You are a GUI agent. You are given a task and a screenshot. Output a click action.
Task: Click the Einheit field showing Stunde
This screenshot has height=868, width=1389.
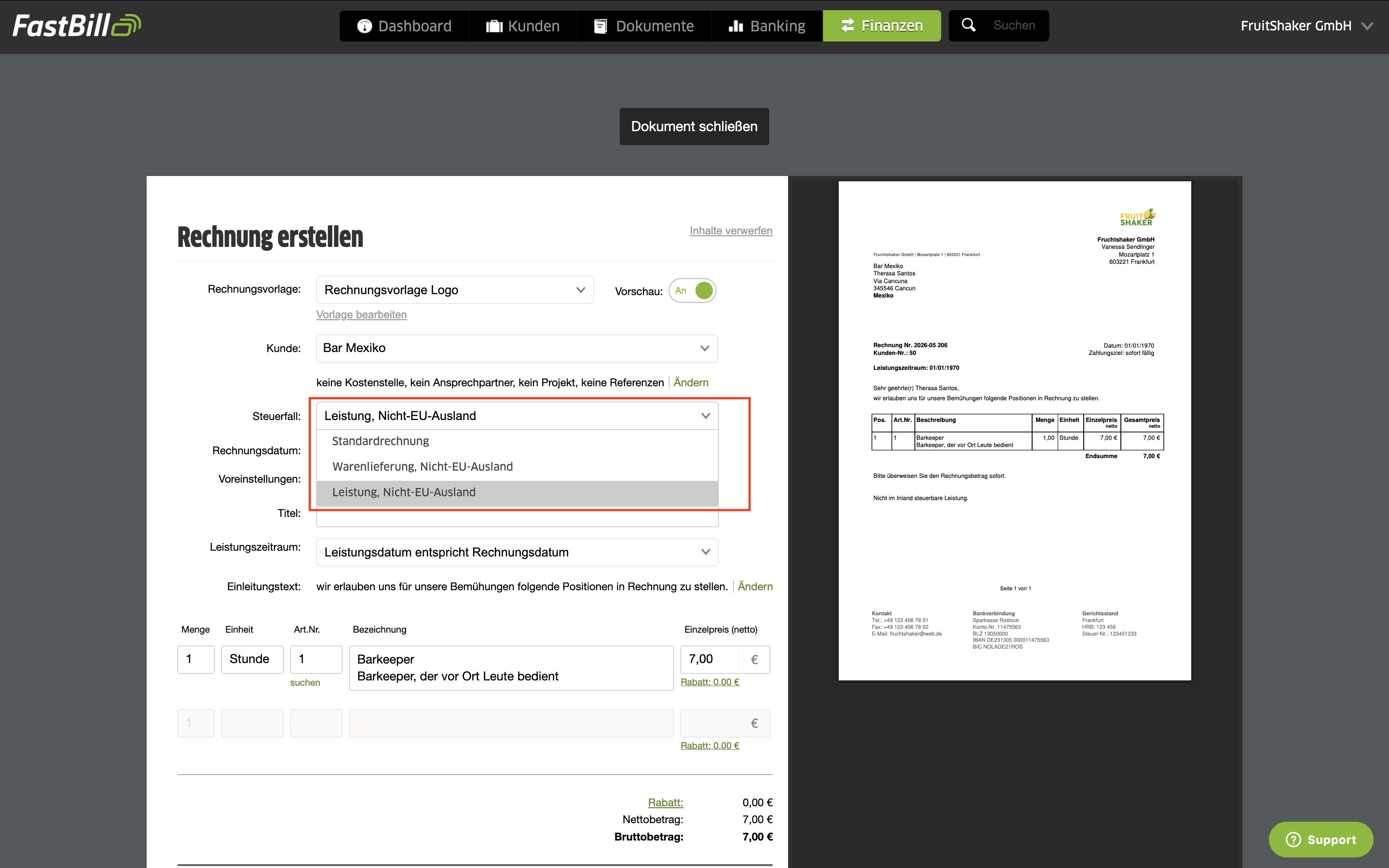(x=252, y=660)
